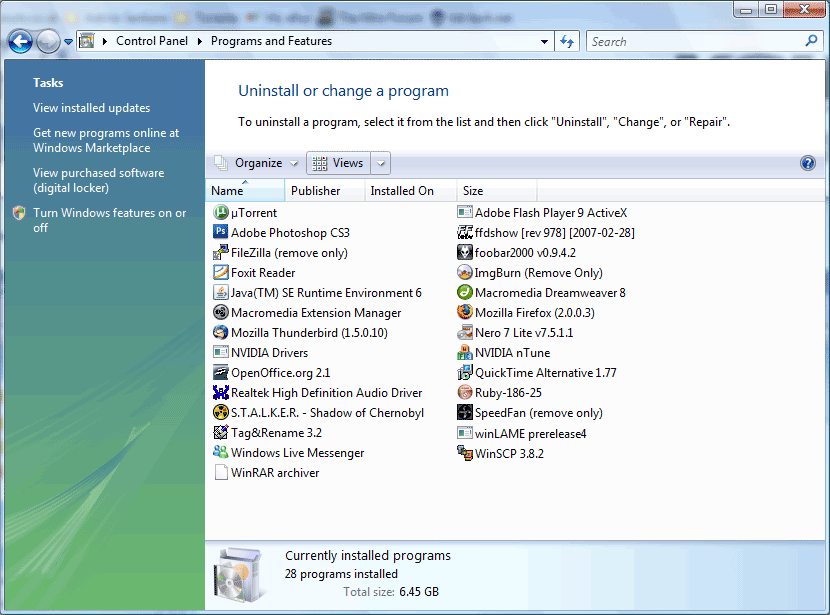Open the Organize menu
Viewport: 830px width, 615px height.
click(257, 163)
